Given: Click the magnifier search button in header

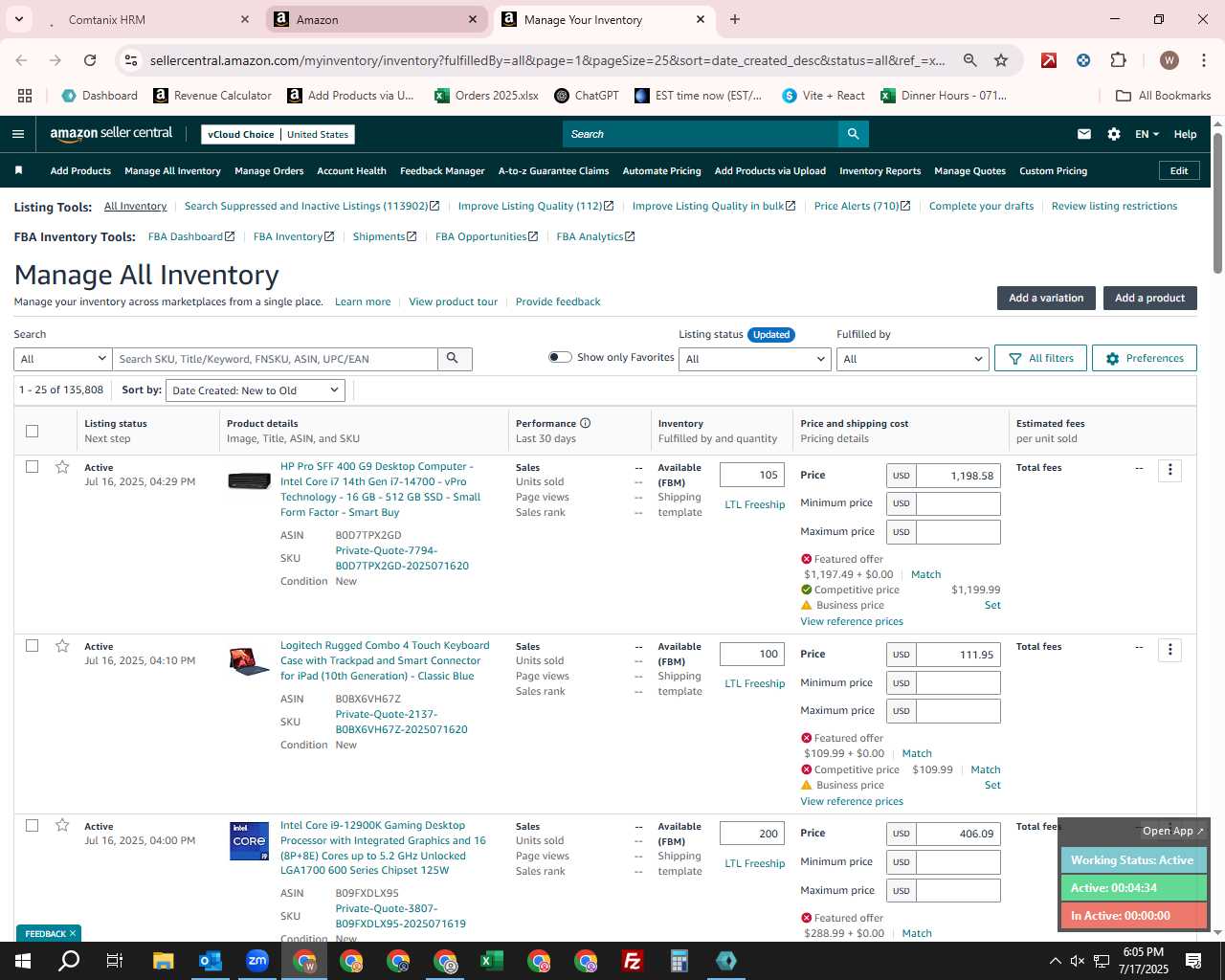Looking at the screenshot, I should 853,134.
